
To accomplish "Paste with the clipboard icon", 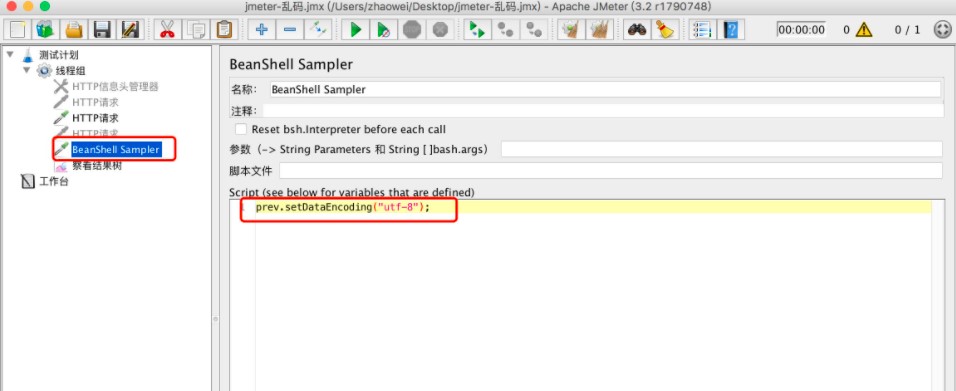I will pos(224,29).
